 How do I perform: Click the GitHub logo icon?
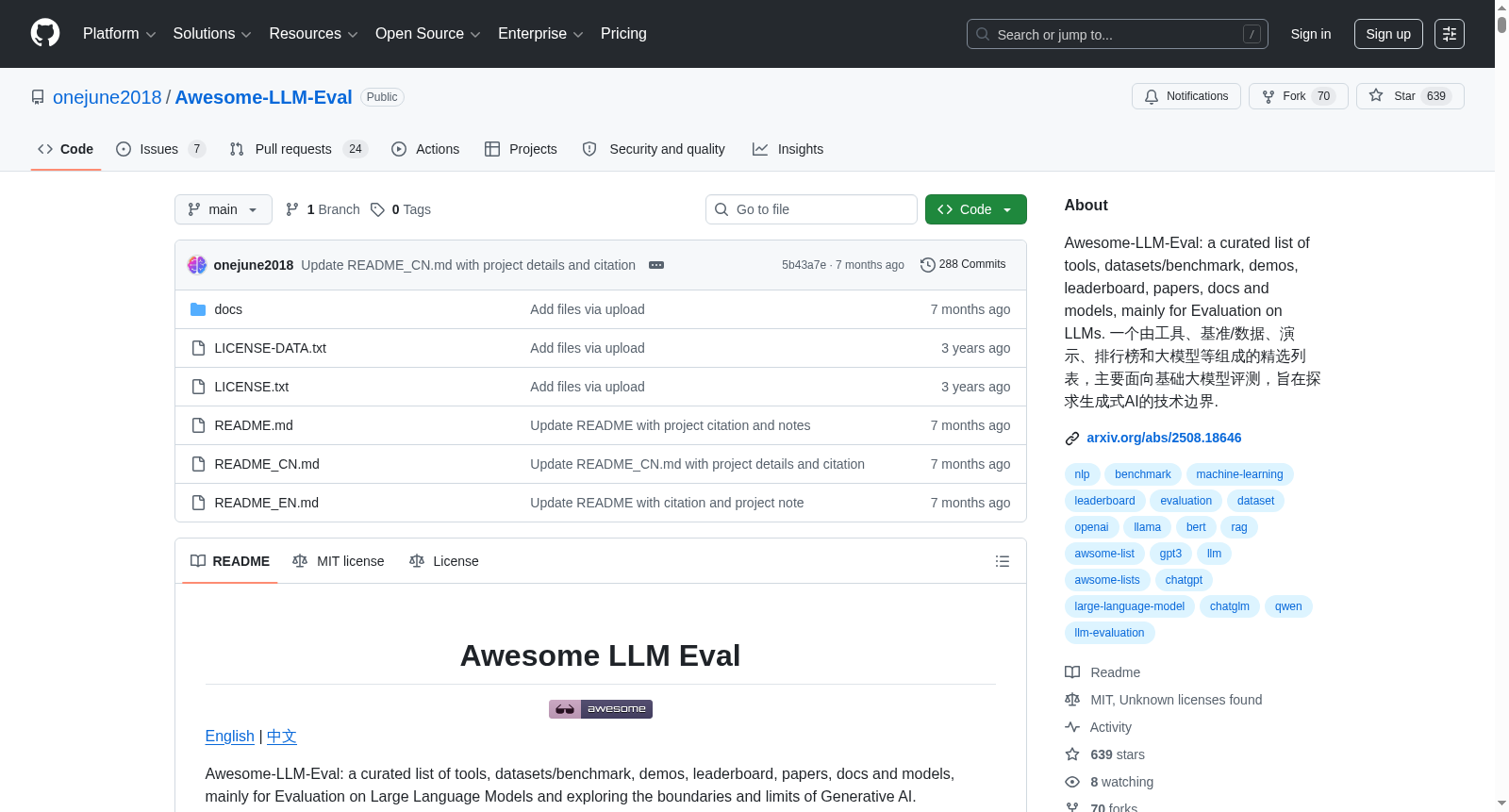(x=45, y=33)
